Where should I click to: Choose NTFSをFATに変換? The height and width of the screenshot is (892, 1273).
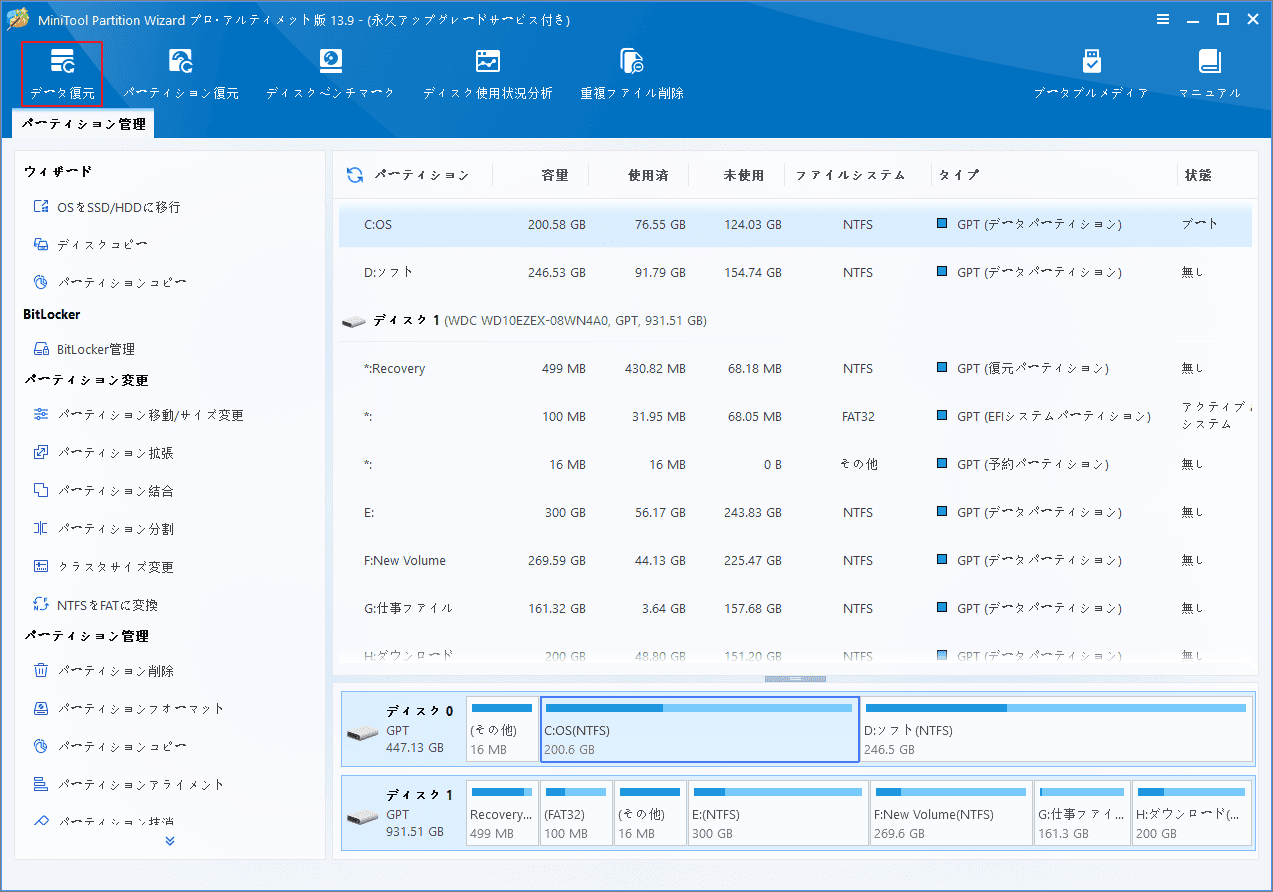[95, 605]
